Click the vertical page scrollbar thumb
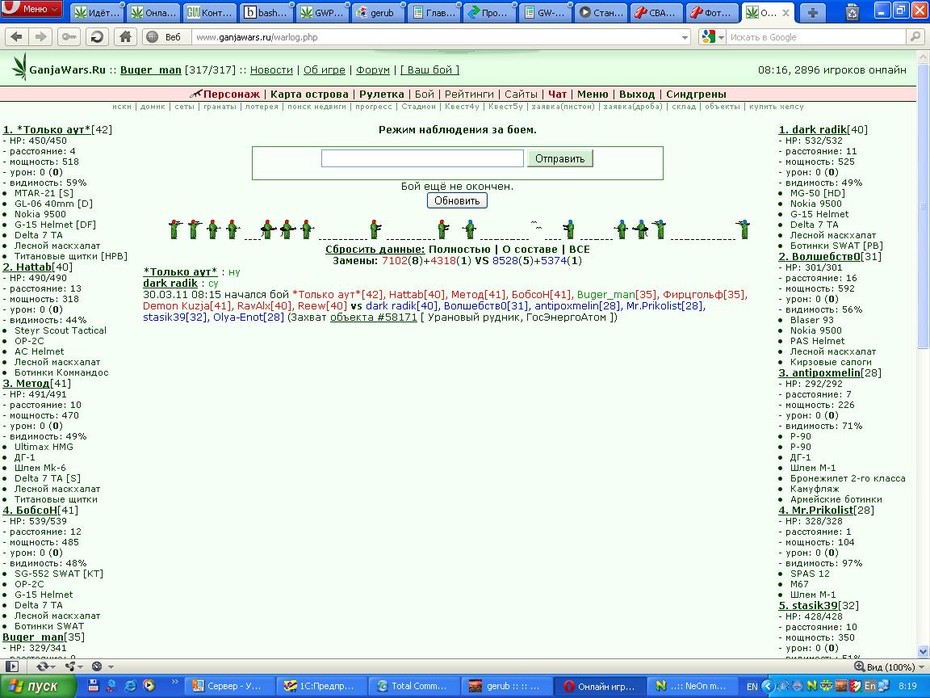Image resolution: width=930 pixels, height=698 pixels. (923, 206)
